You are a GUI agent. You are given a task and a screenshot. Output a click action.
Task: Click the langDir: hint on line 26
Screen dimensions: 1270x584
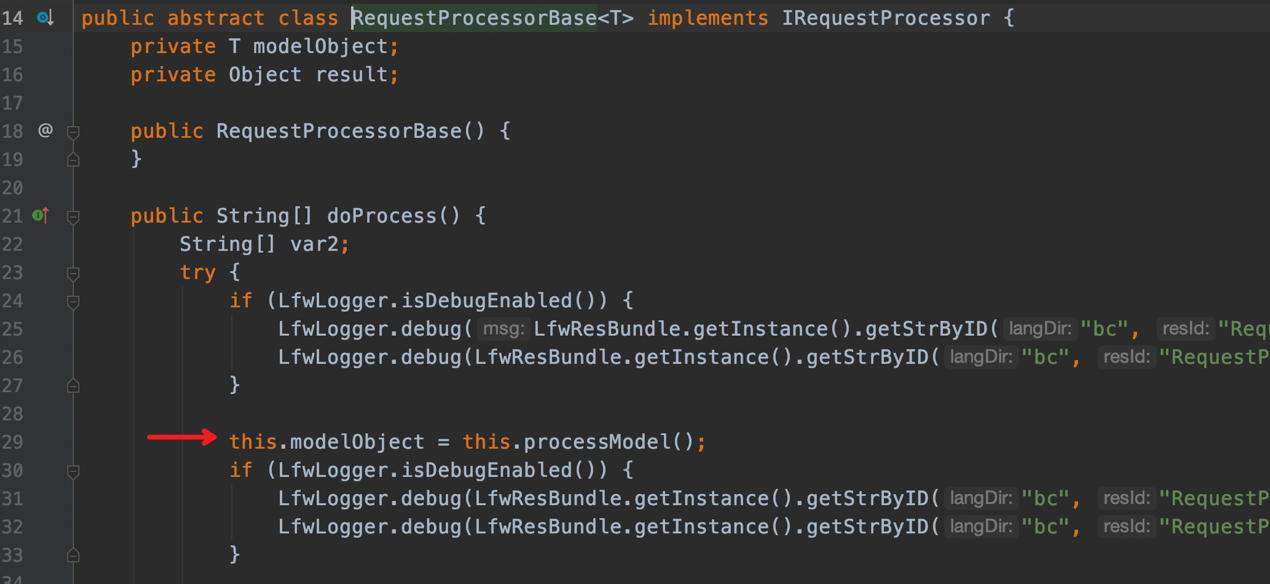pyautogui.click(x=980, y=357)
